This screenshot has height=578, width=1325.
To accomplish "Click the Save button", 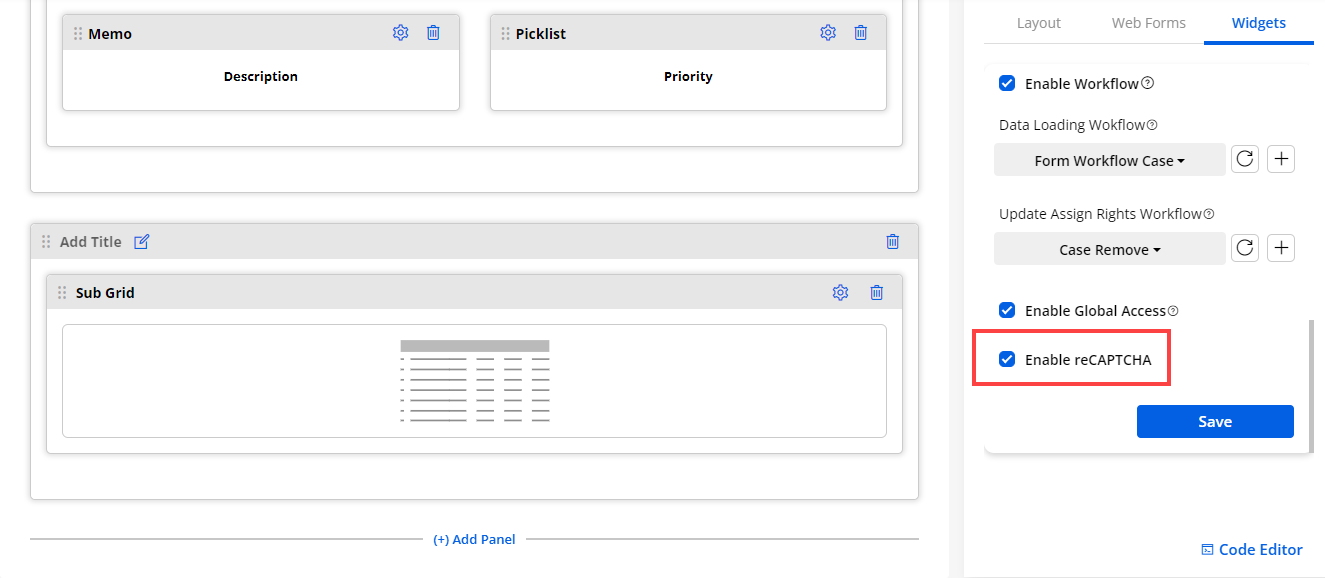I will pyautogui.click(x=1215, y=422).
